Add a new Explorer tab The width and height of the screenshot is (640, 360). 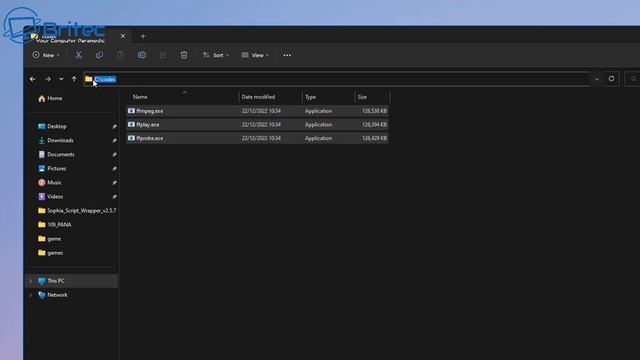[143, 36]
